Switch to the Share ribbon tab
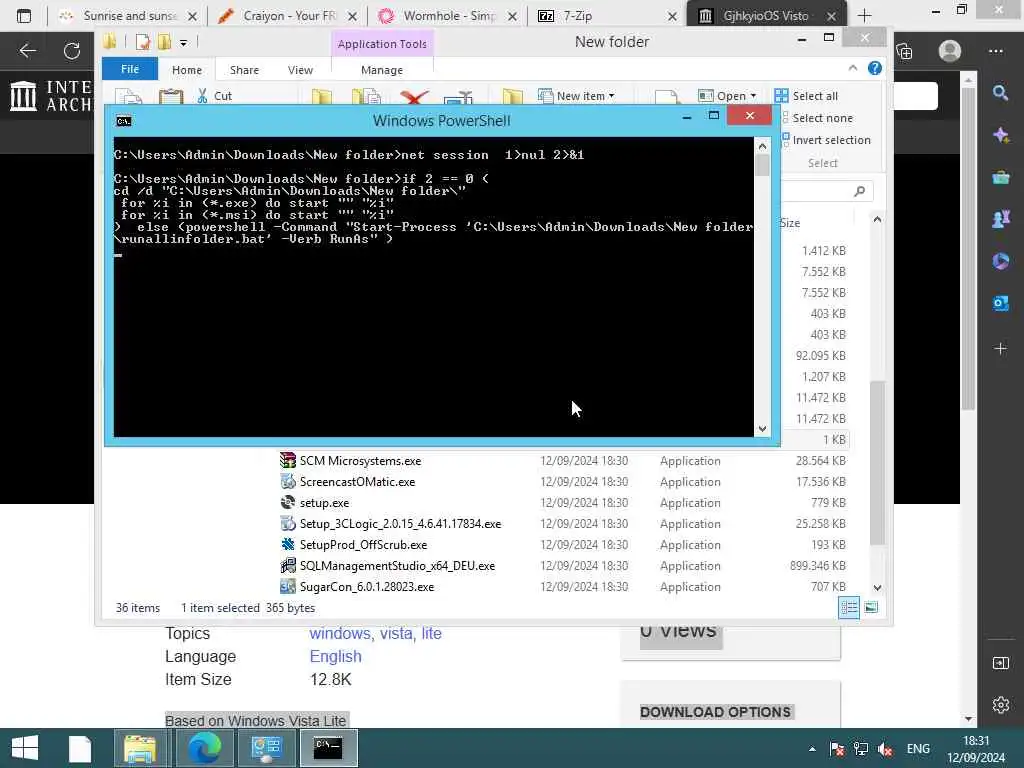 pos(244,70)
